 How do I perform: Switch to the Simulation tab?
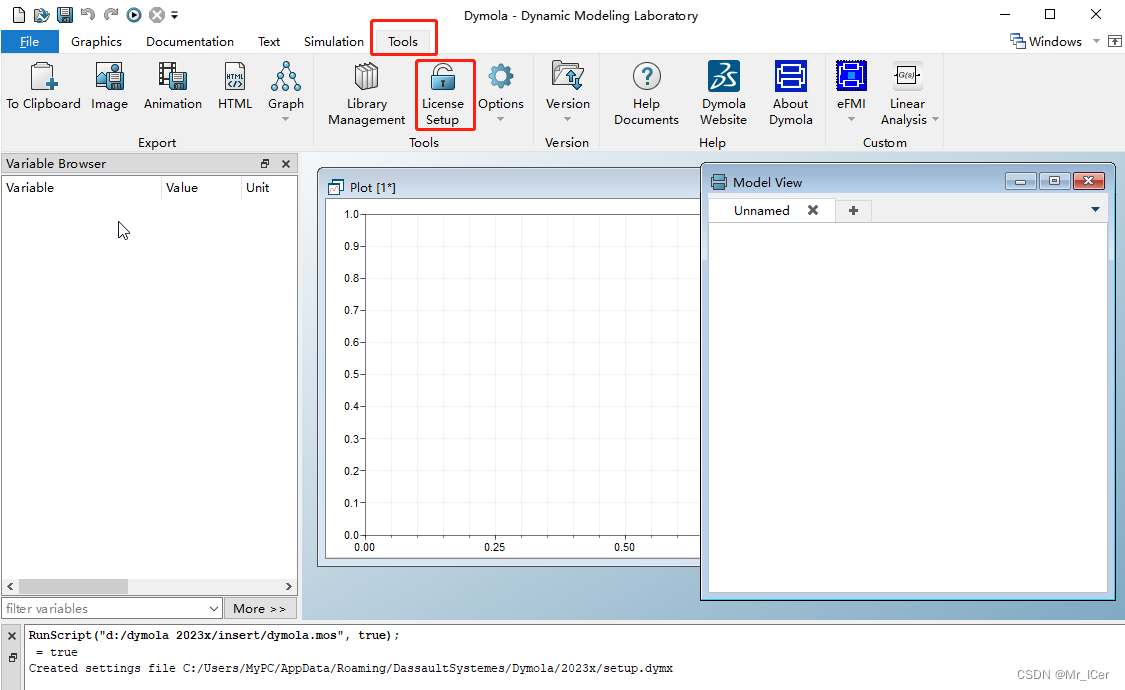(334, 42)
